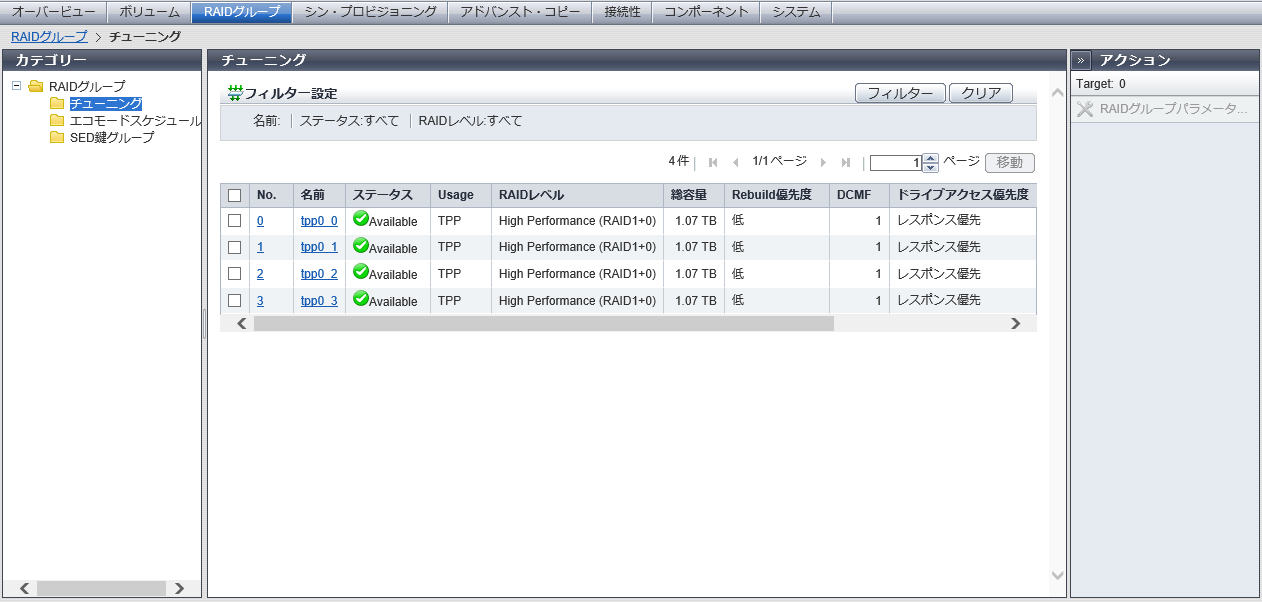This screenshot has height=602, width=1262.
Task: Go to the last page arrow icon
Action: [846, 163]
